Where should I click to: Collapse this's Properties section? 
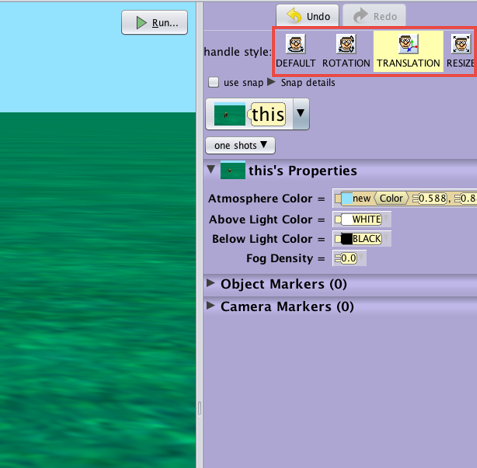211,169
